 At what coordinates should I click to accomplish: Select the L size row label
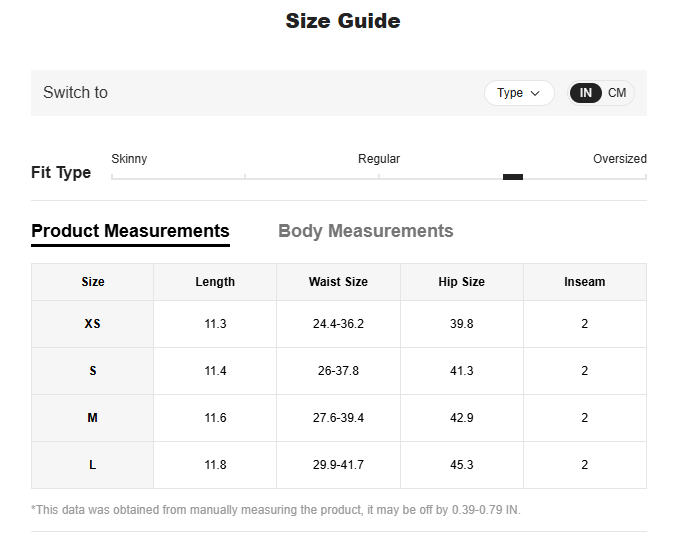click(93, 465)
